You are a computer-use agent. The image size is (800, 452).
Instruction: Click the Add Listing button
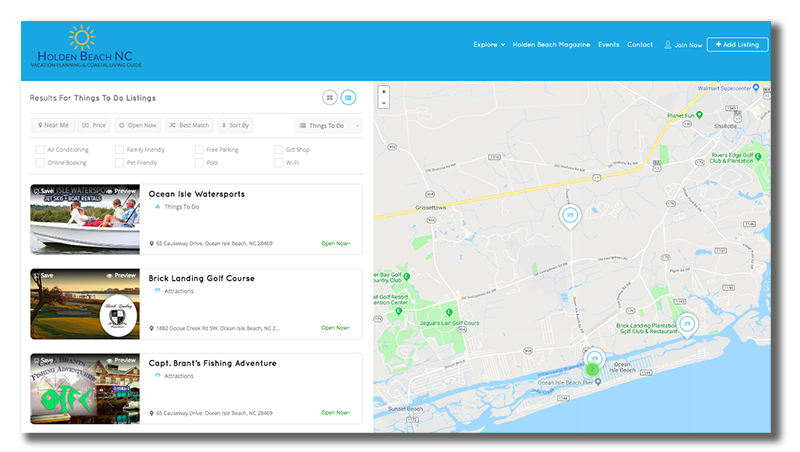[x=737, y=45]
